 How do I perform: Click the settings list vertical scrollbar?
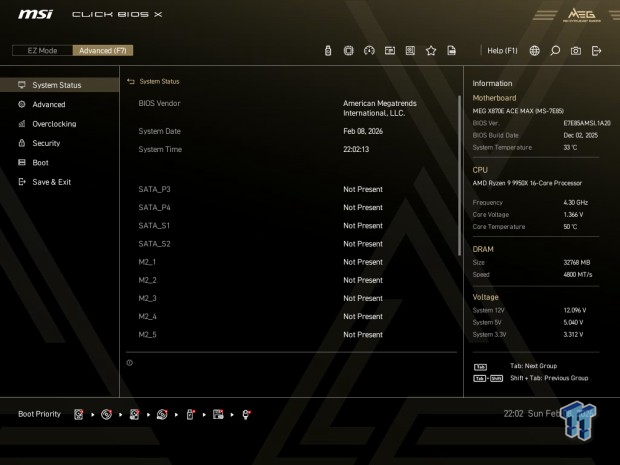tap(459, 176)
